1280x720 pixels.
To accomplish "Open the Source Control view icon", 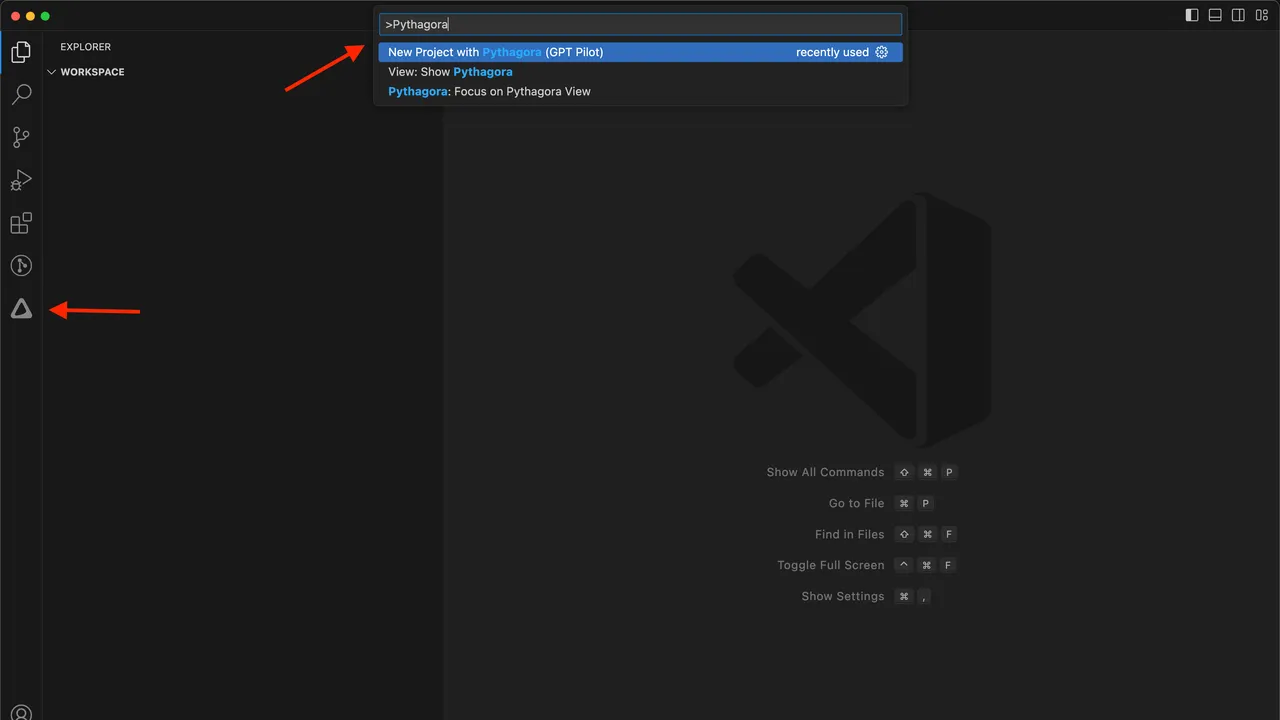I will click(21, 137).
